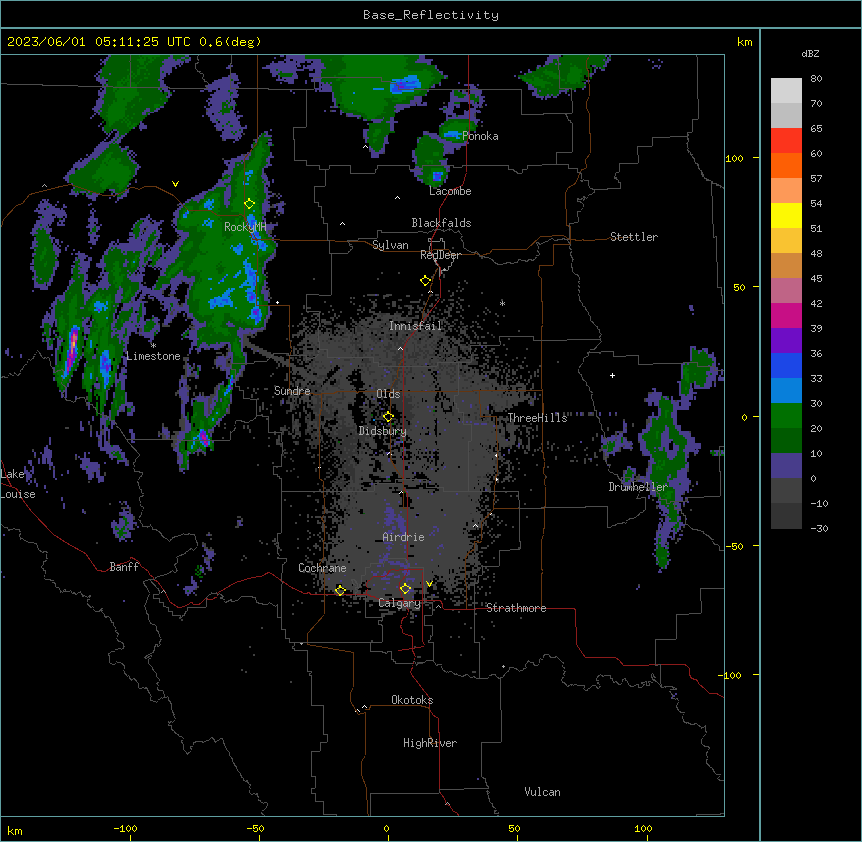Click the 100 tick on right vertical axis
This screenshot has height=842, width=862.
[x=734, y=158]
